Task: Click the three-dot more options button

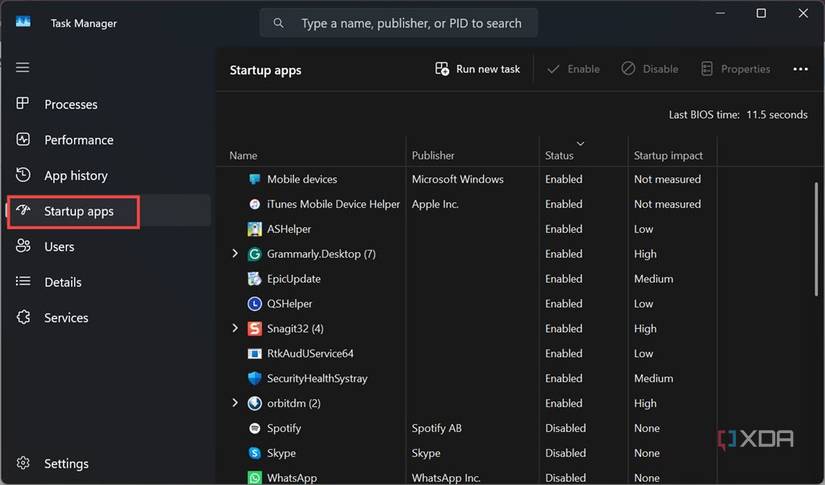Action: click(x=800, y=69)
